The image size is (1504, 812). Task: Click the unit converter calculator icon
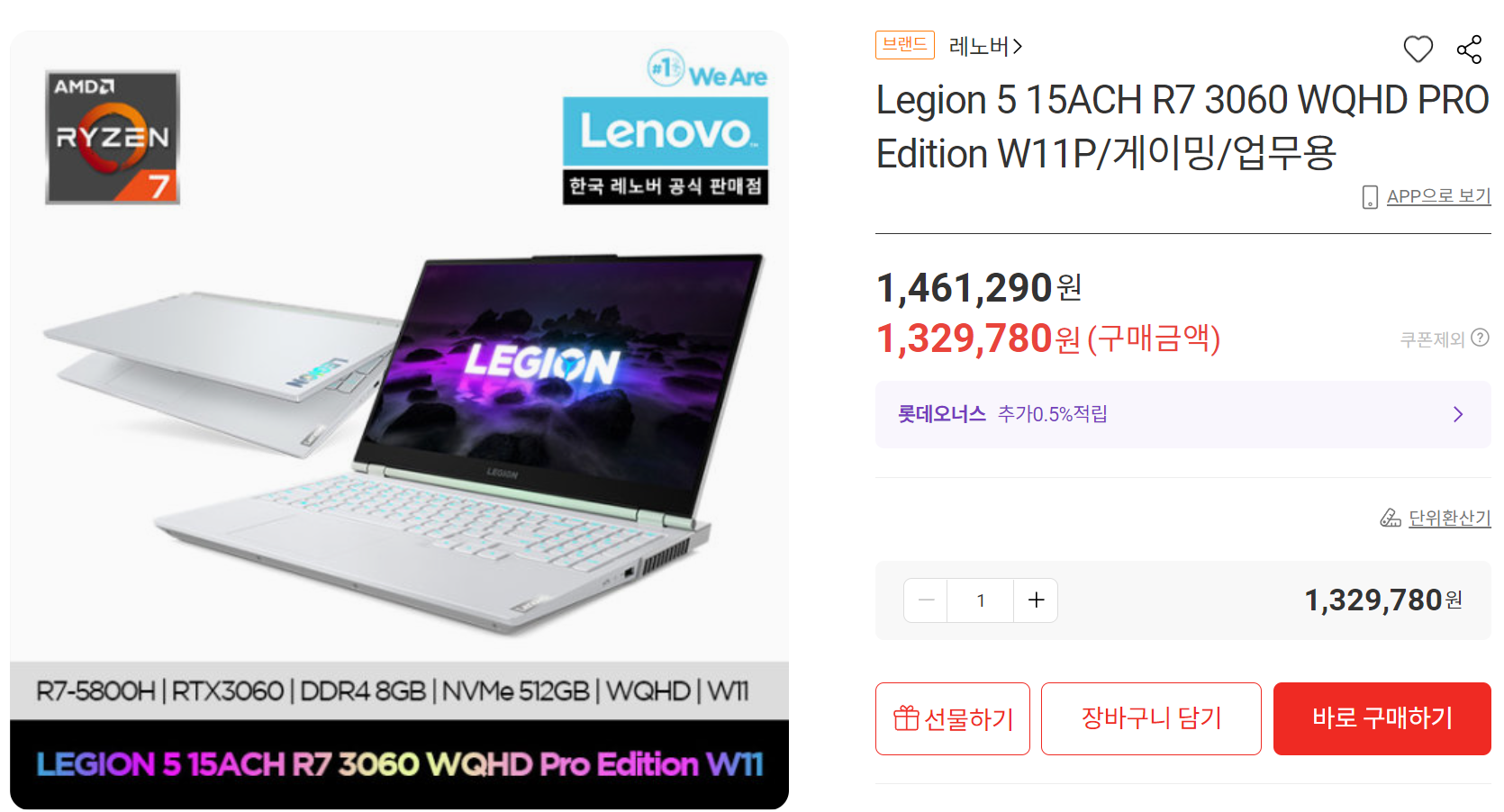coord(1391,518)
